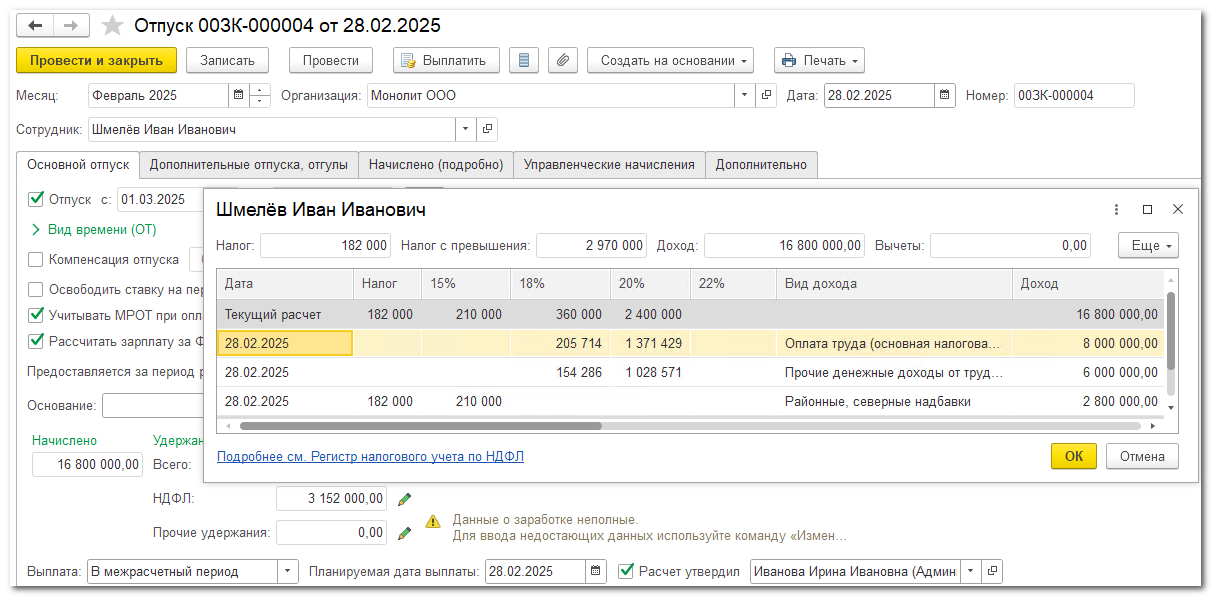
Task: Edit NDFL amount with pencil icon
Action: pyautogui.click(x=404, y=498)
